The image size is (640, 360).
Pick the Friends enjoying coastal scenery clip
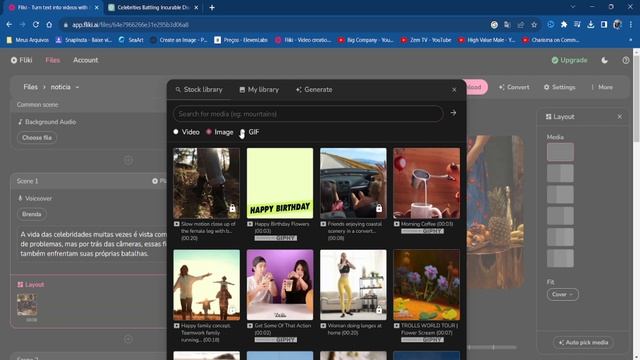pyautogui.click(x=353, y=183)
